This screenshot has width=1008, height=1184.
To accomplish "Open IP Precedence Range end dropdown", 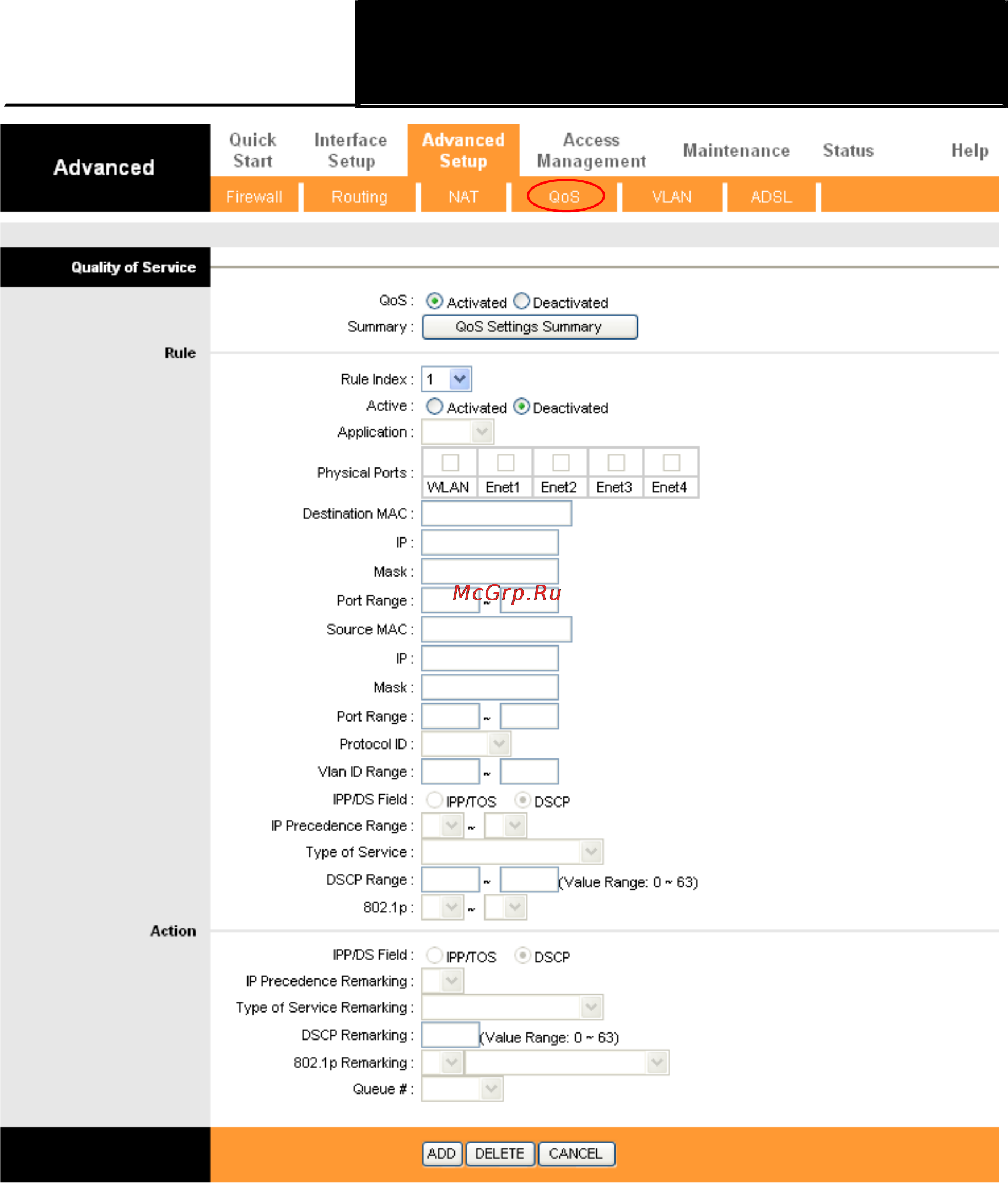I will [x=505, y=826].
